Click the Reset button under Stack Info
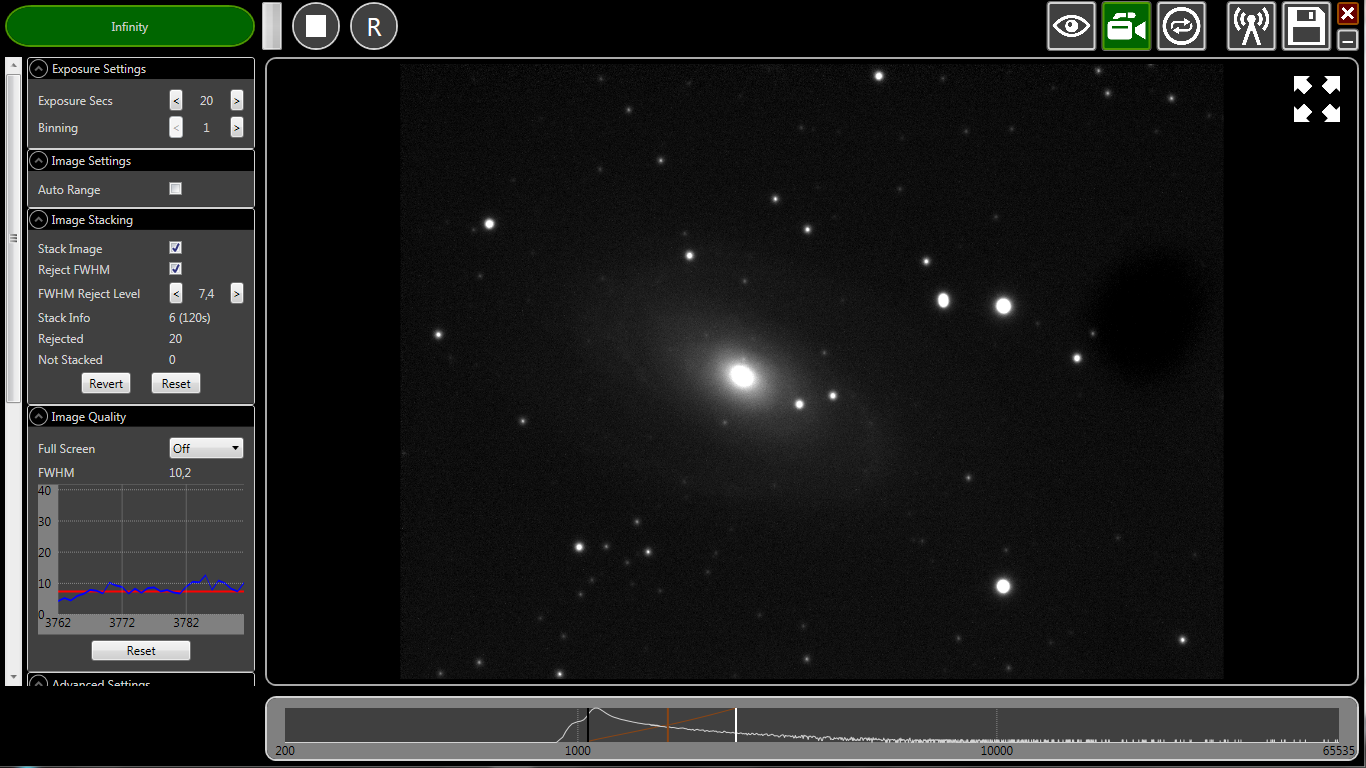The width and height of the screenshot is (1366, 768). pyautogui.click(x=176, y=384)
